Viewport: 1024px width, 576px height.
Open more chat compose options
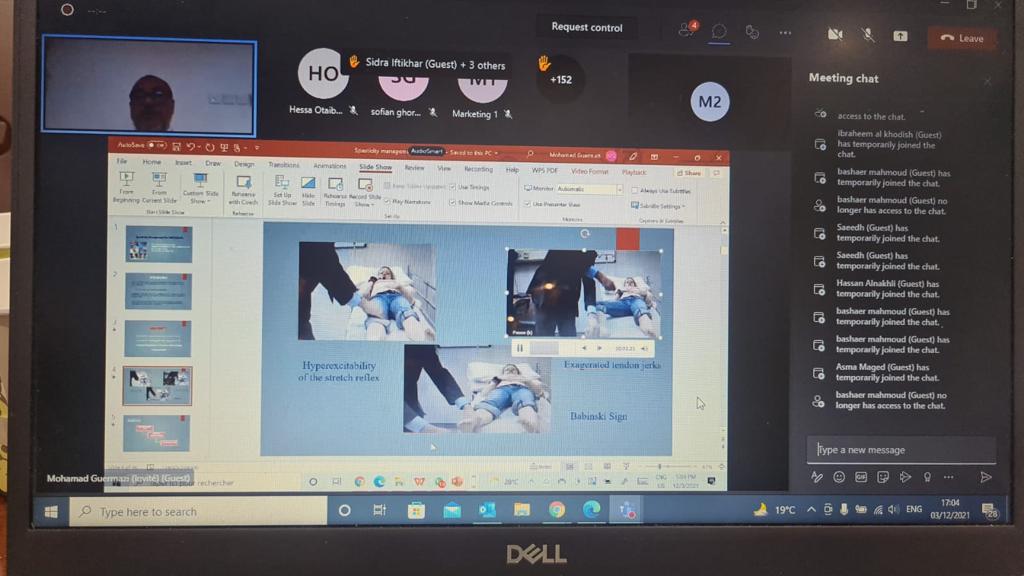[949, 477]
